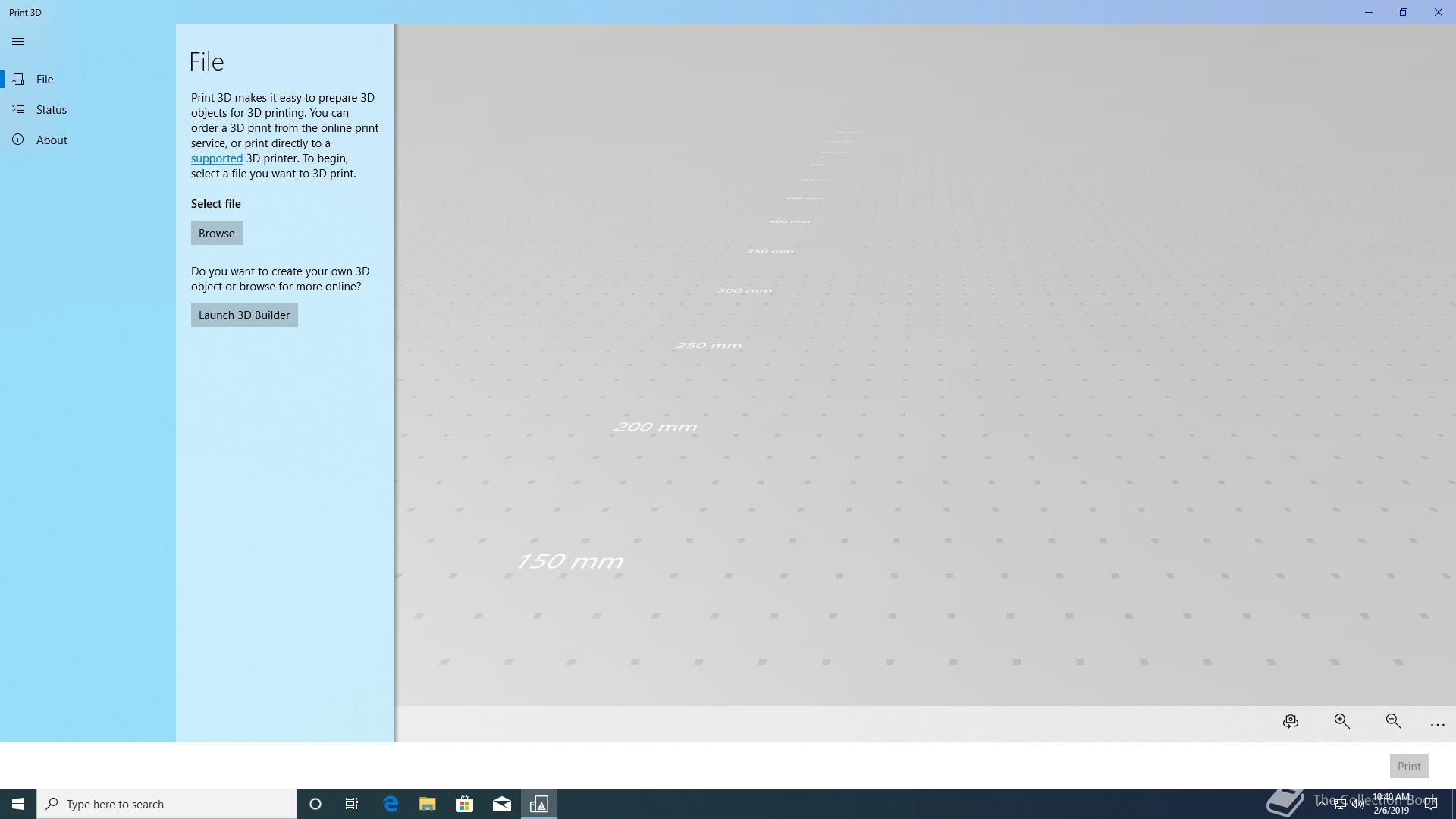Click the 300 mm grid label

(744, 290)
